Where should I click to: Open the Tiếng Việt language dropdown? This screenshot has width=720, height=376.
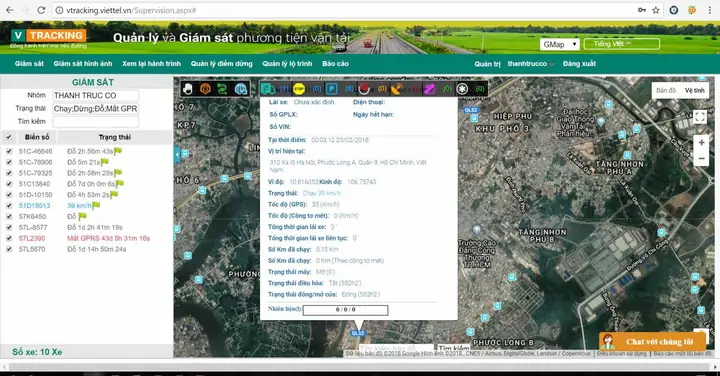pyautogui.click(x=622, y=44)
